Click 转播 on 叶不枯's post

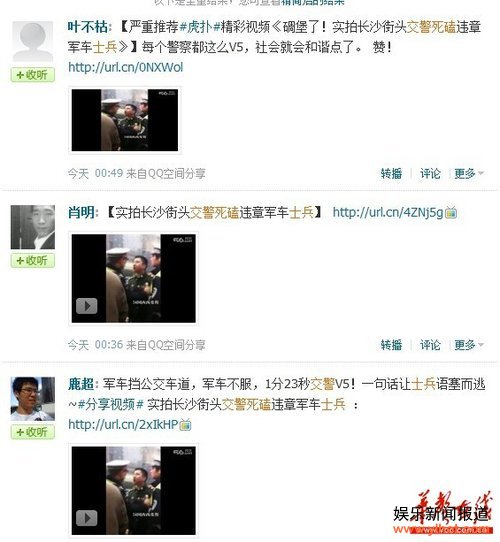[x=391, y=174]
